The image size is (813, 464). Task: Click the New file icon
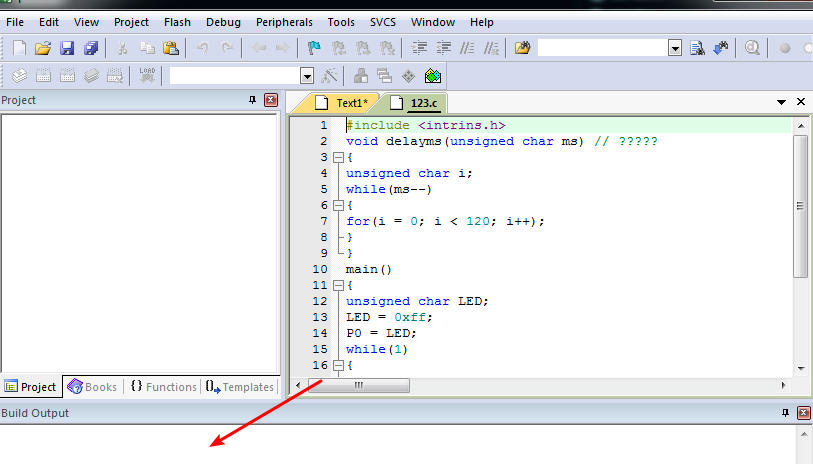(x=20, y=48)
